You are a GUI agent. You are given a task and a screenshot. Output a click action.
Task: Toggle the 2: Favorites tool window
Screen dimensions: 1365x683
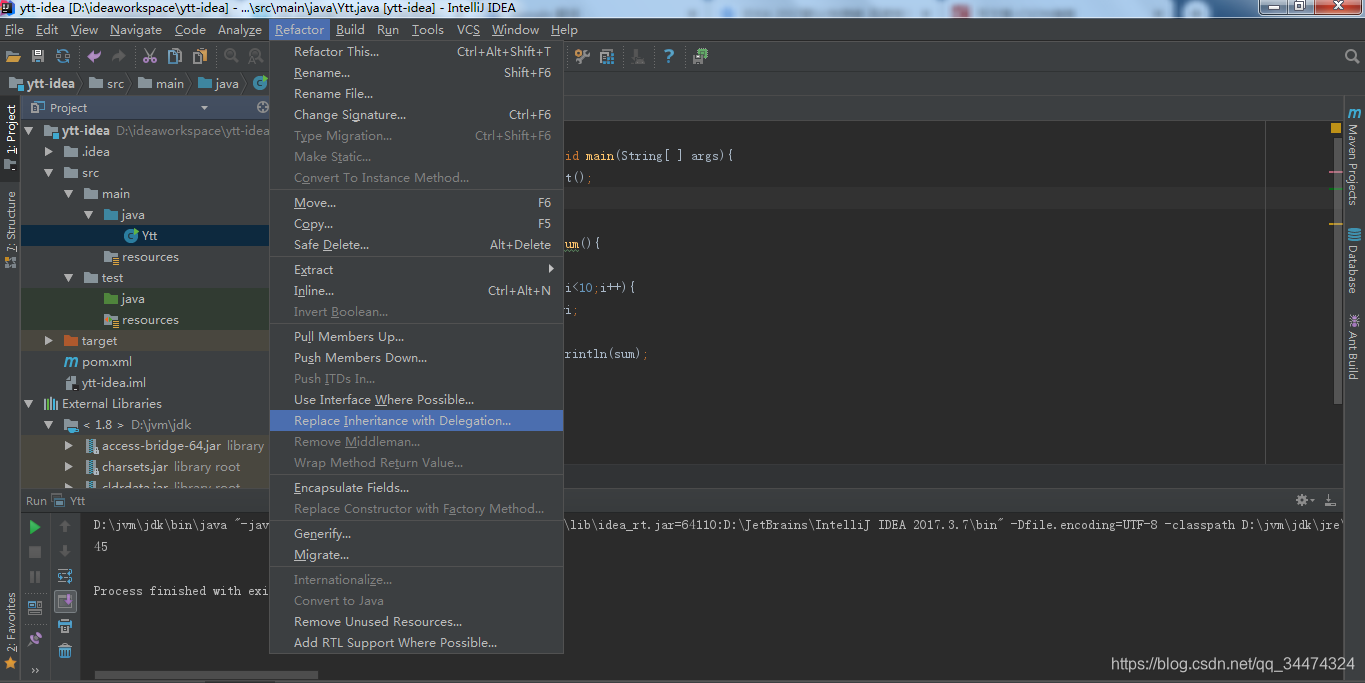10,630
